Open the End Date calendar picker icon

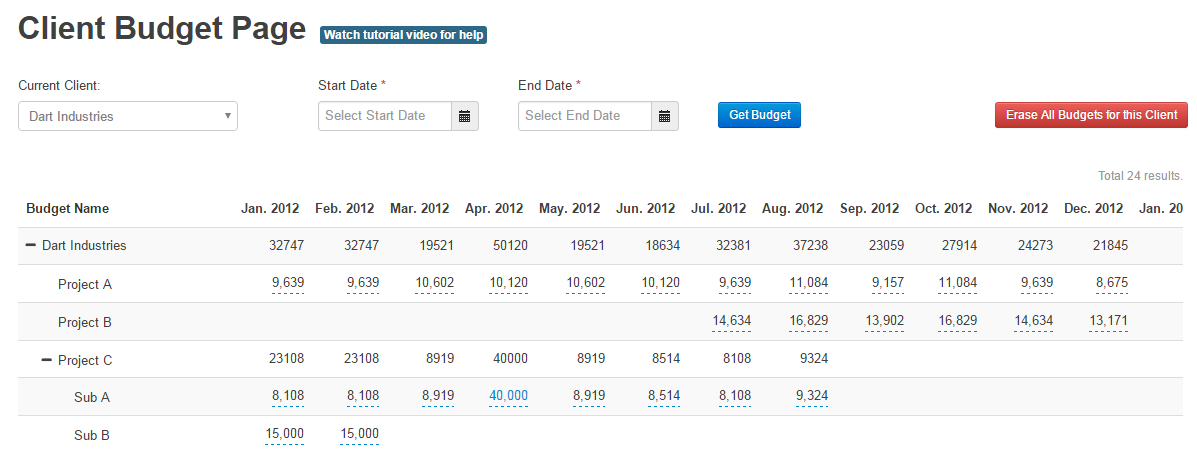click(x=665, y=116)
